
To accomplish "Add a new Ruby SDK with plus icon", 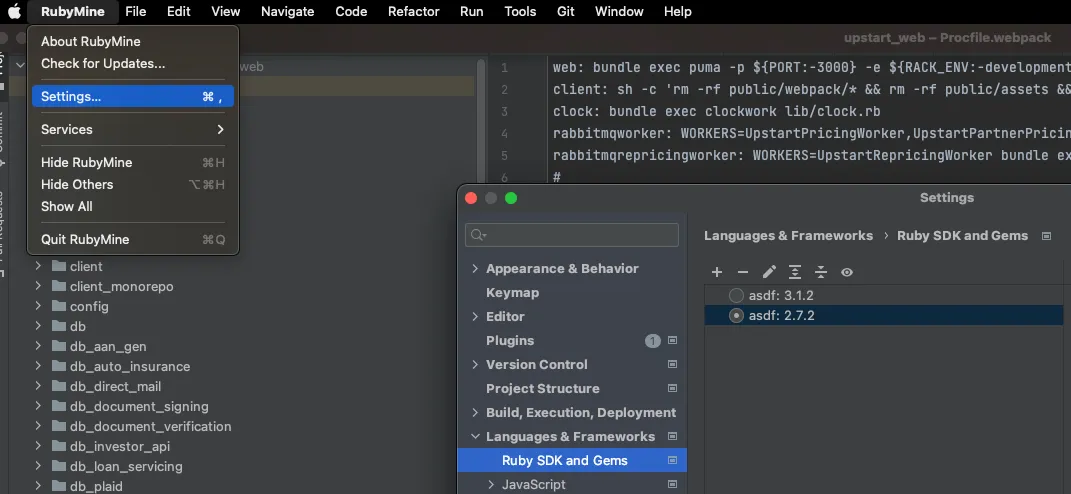I will 717,272.
